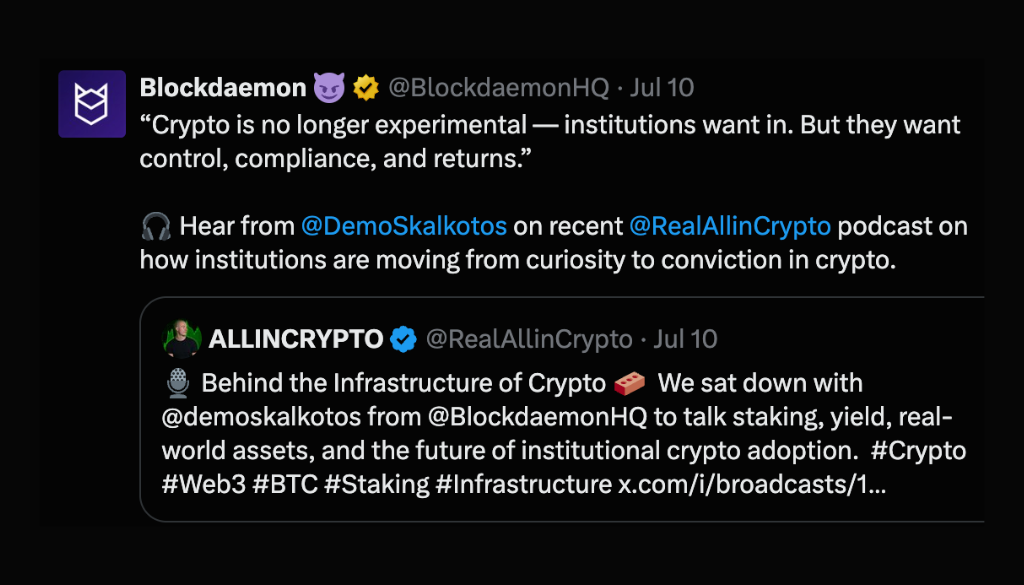Image resolution: width=1024 pixels, height=585 pixels.
Task: Click the #Web3 hashtag
Action: (x=199, y=485)
